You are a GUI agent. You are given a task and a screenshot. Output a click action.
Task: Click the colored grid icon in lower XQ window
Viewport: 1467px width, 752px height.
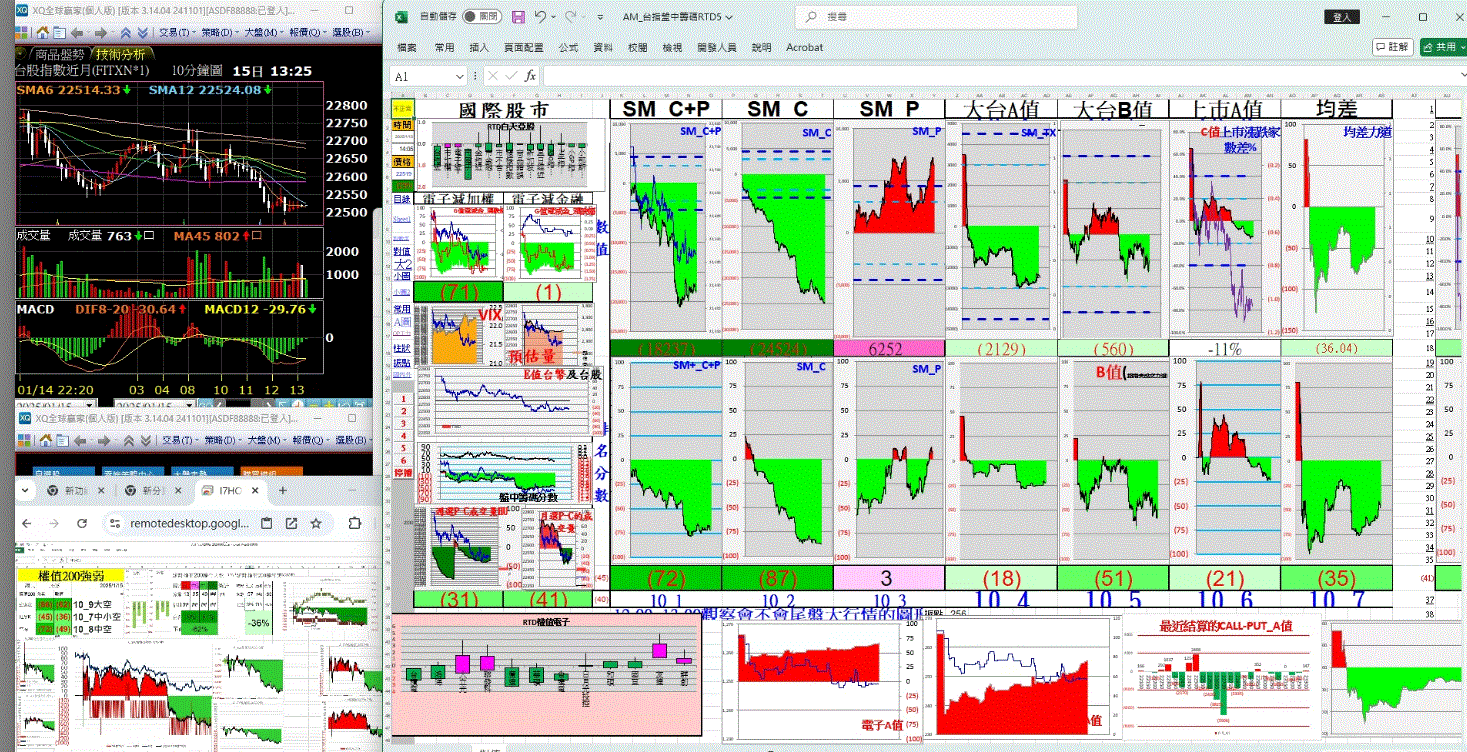click(24, 441)
